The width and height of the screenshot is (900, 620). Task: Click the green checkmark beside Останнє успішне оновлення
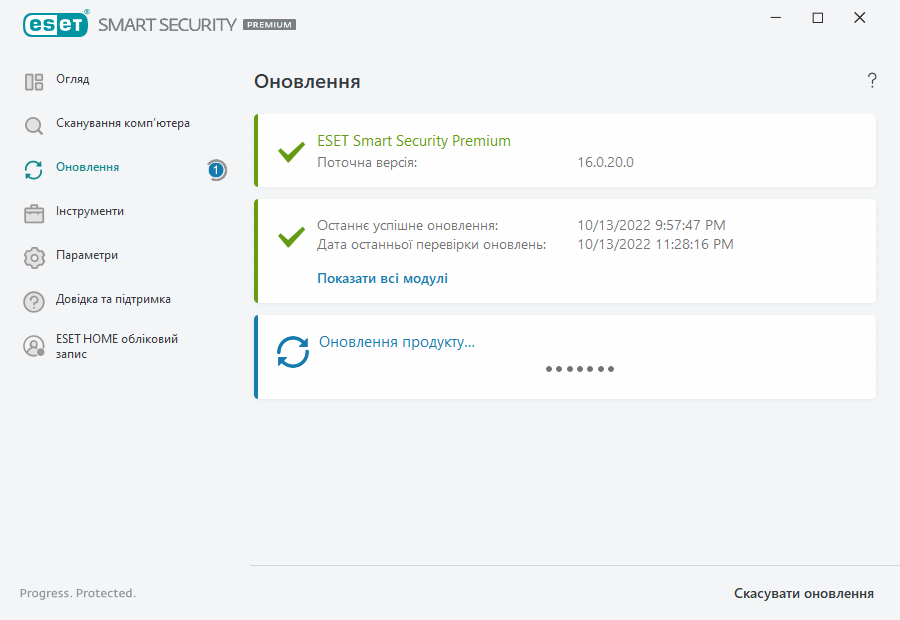tap(291, 237)
